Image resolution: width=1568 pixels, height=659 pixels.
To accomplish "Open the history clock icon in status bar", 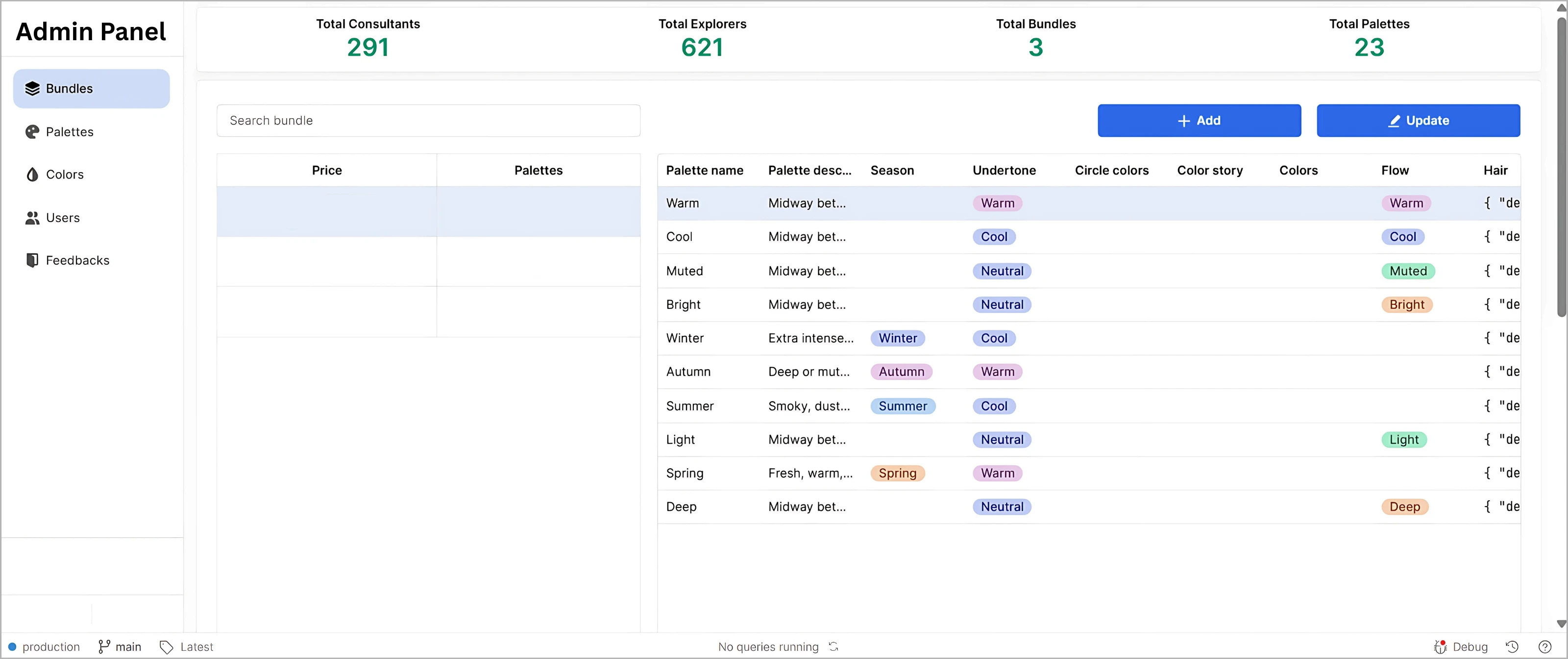I will (1512, 647).
